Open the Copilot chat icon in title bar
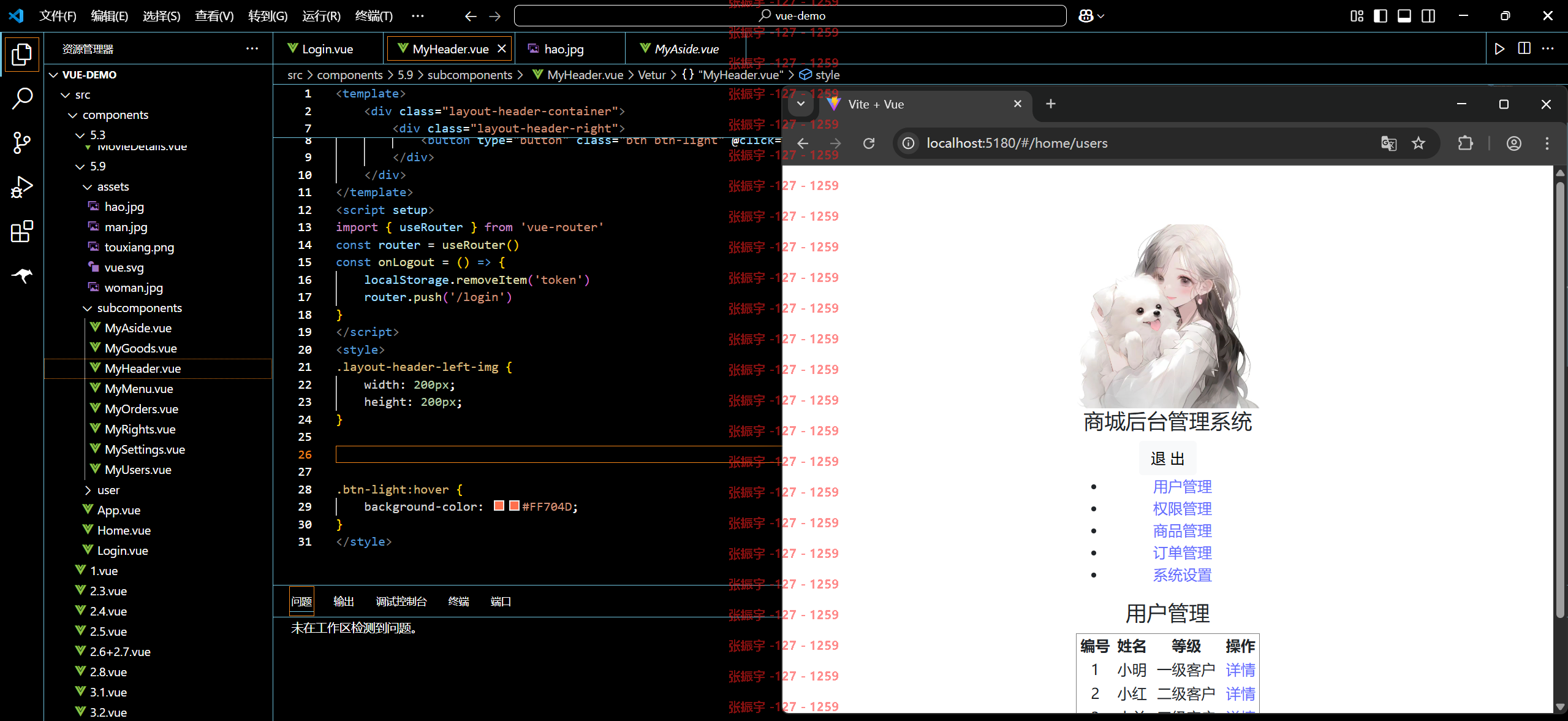 coord(1091,16)
